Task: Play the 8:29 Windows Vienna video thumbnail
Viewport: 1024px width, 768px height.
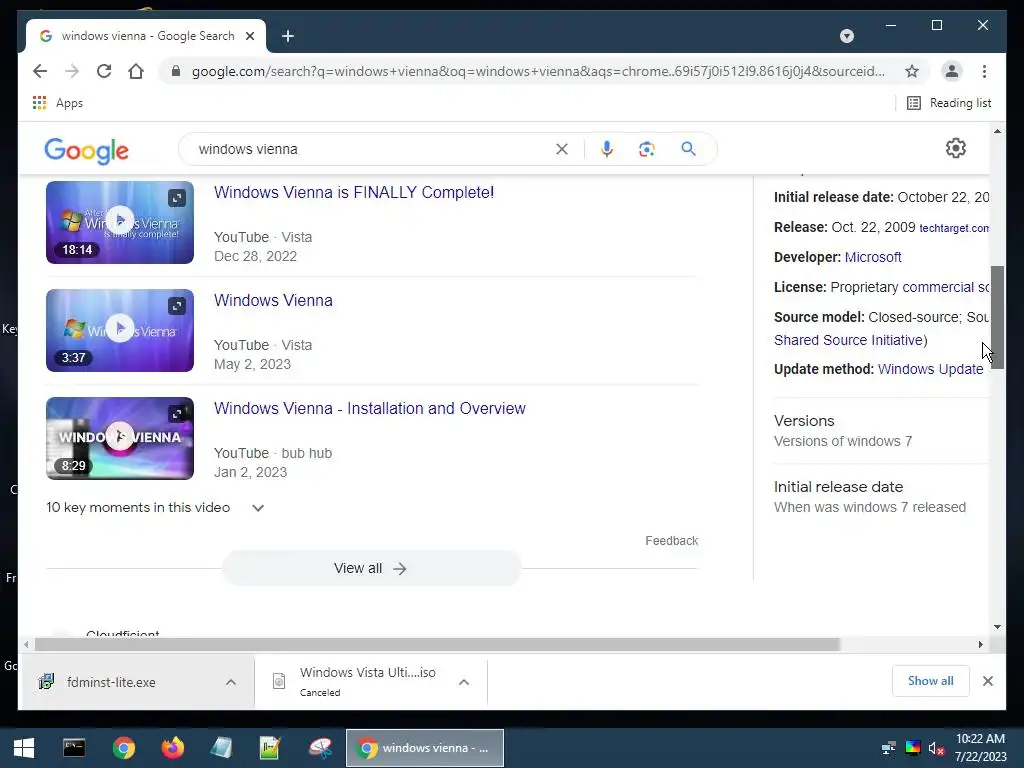Action: [120, 438]
